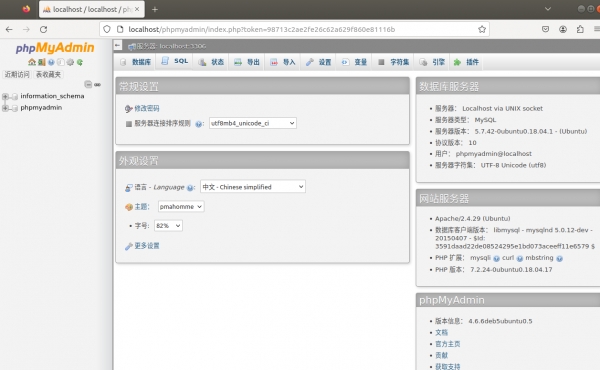Click the 更多设置 more settings link
This screenshot has width=600, height=370.
tap(147, 246)
